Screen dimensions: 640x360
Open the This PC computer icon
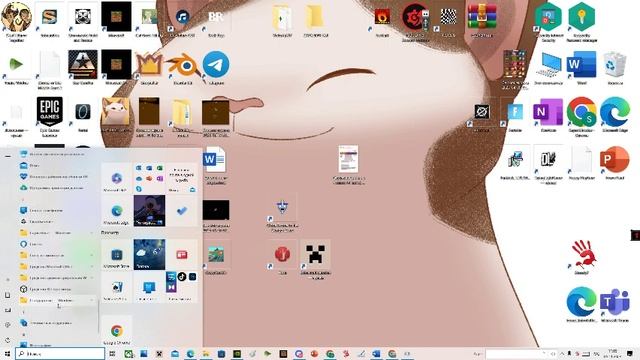coord(548,64)
